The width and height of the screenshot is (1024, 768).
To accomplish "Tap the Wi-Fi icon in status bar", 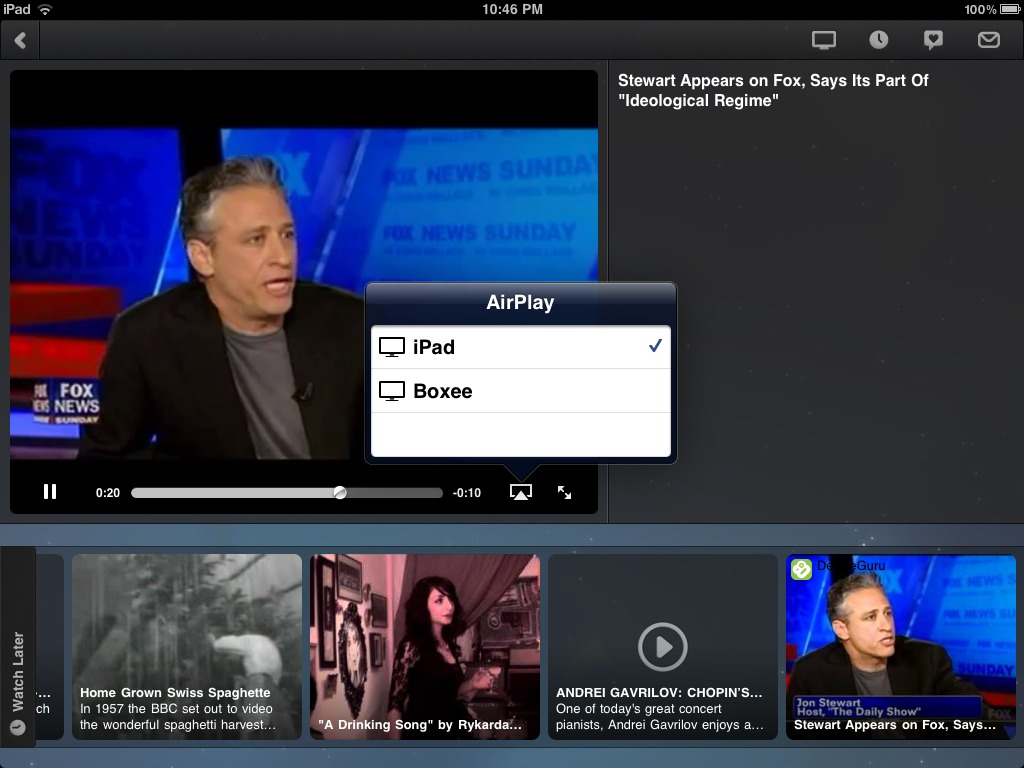I will point(44,9).
